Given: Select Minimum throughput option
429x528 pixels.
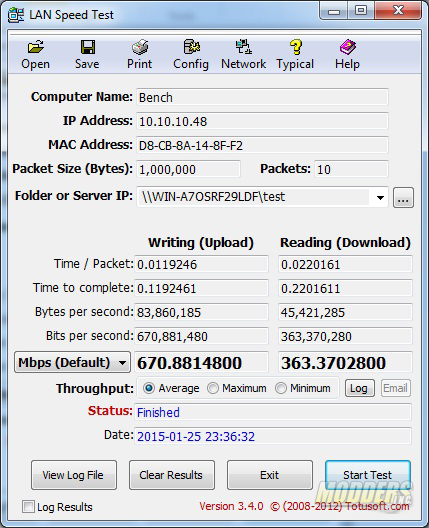Looking at the screenshot, I should point(281,388).
